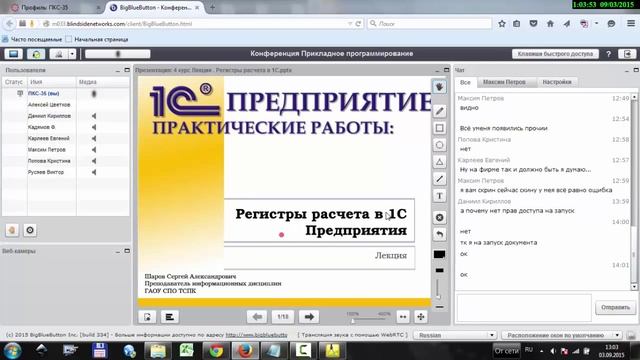Select the triangle shape tool

tap(440, 162)
